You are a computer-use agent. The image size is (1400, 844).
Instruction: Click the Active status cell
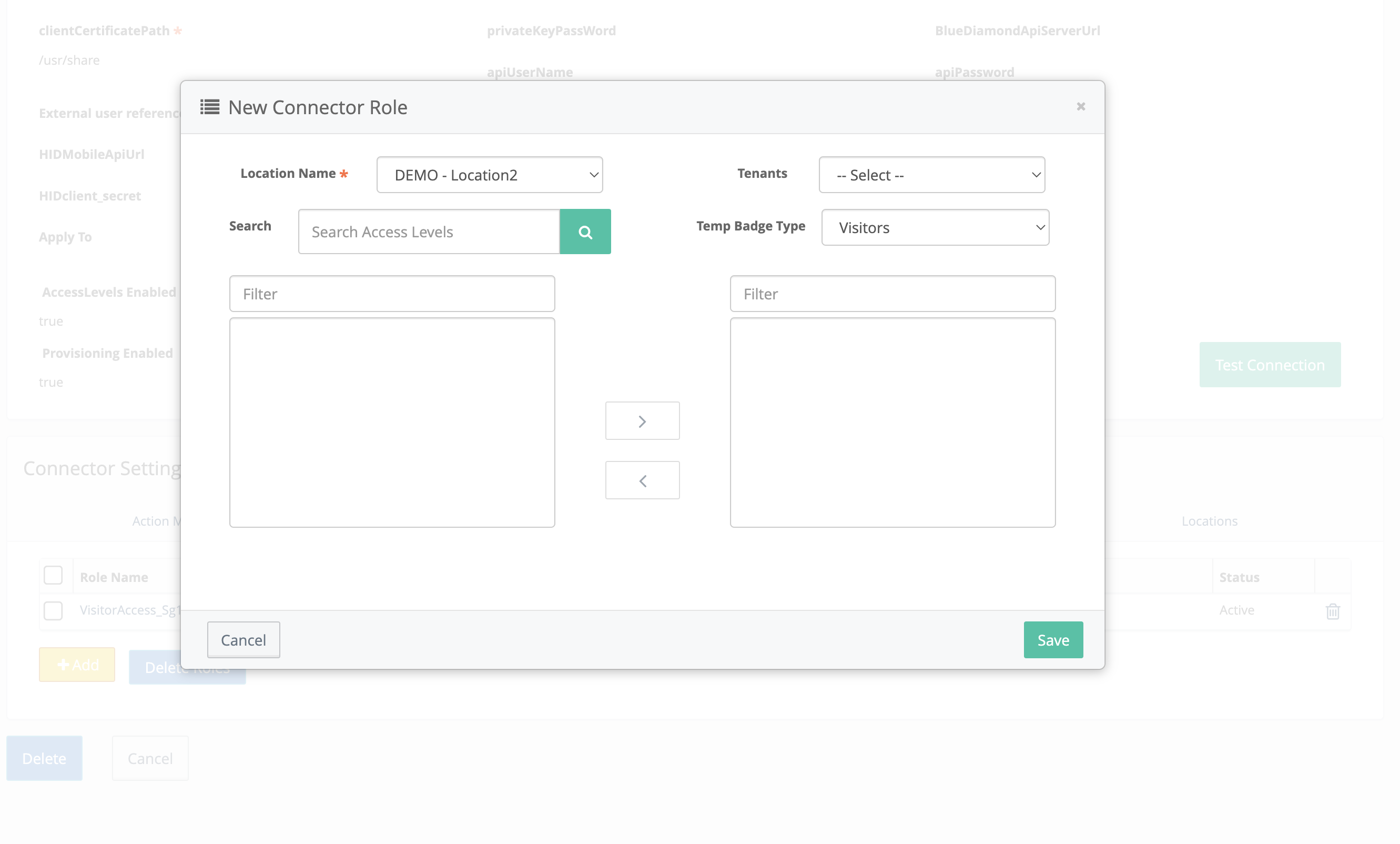[x=1236, y=610]
